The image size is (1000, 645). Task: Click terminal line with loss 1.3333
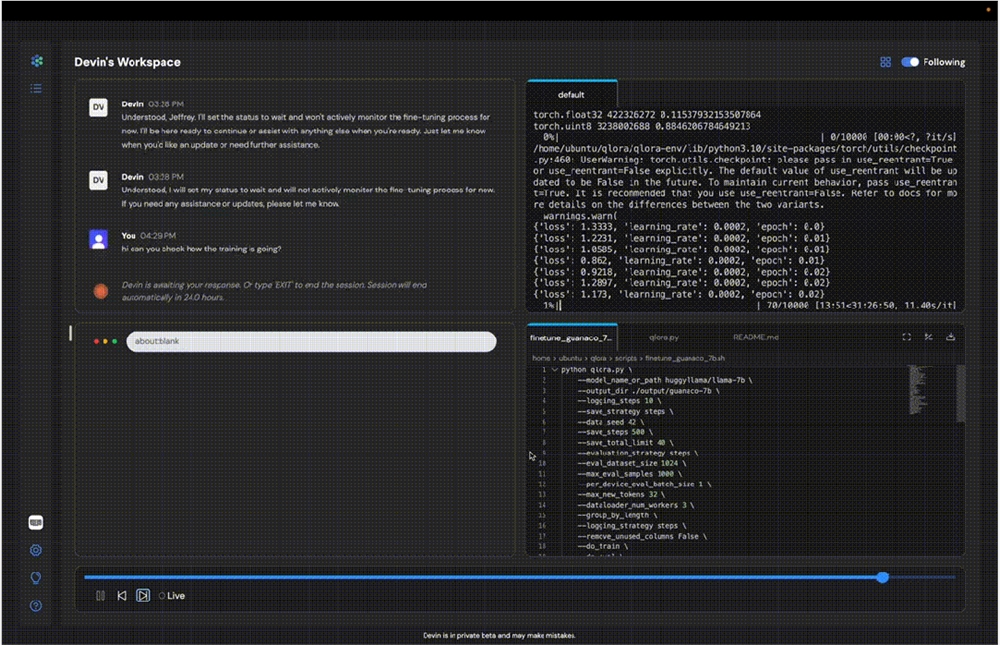tap(679, 226)
